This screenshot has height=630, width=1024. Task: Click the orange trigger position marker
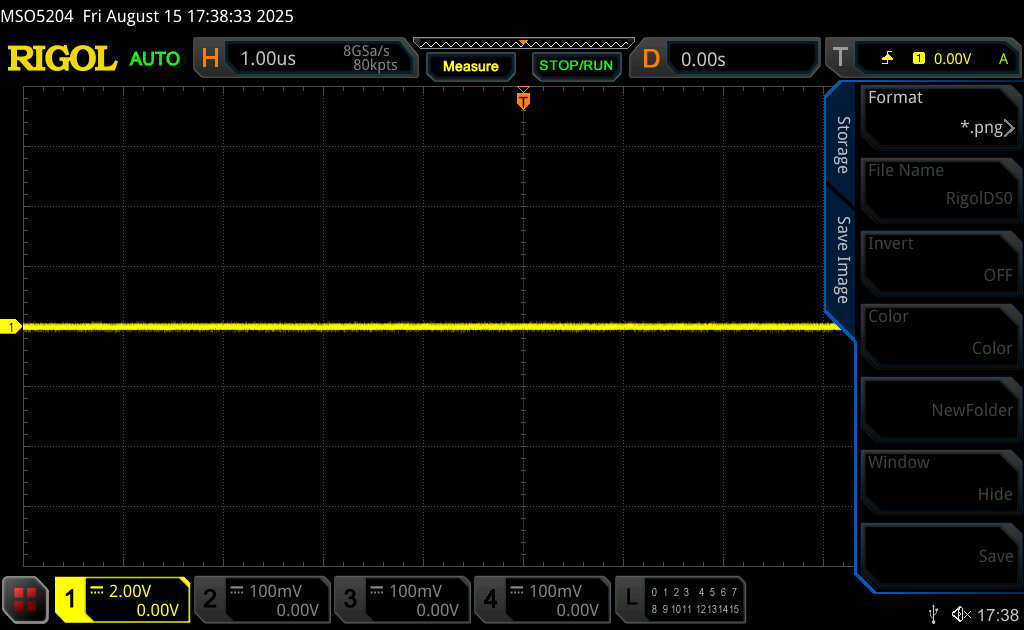point(522,99)
